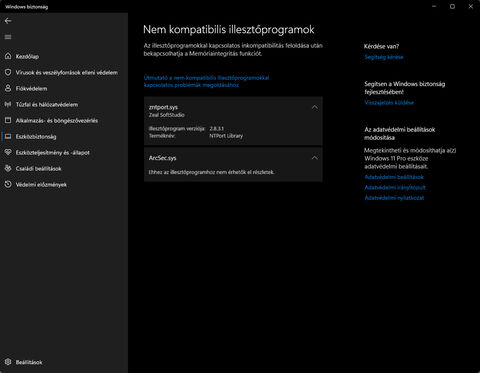
Task: Select Eszközbiztonság in the sidebar
Action: 64,136
